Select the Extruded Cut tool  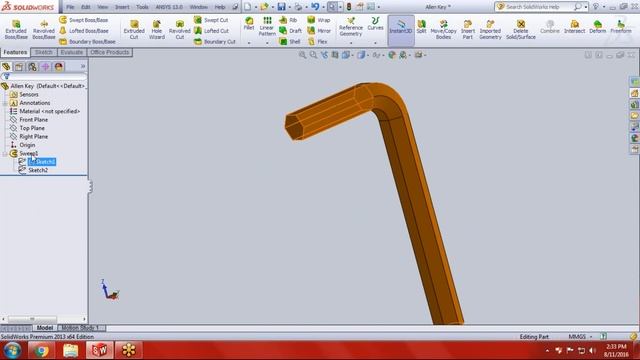[x=134, y=30]
